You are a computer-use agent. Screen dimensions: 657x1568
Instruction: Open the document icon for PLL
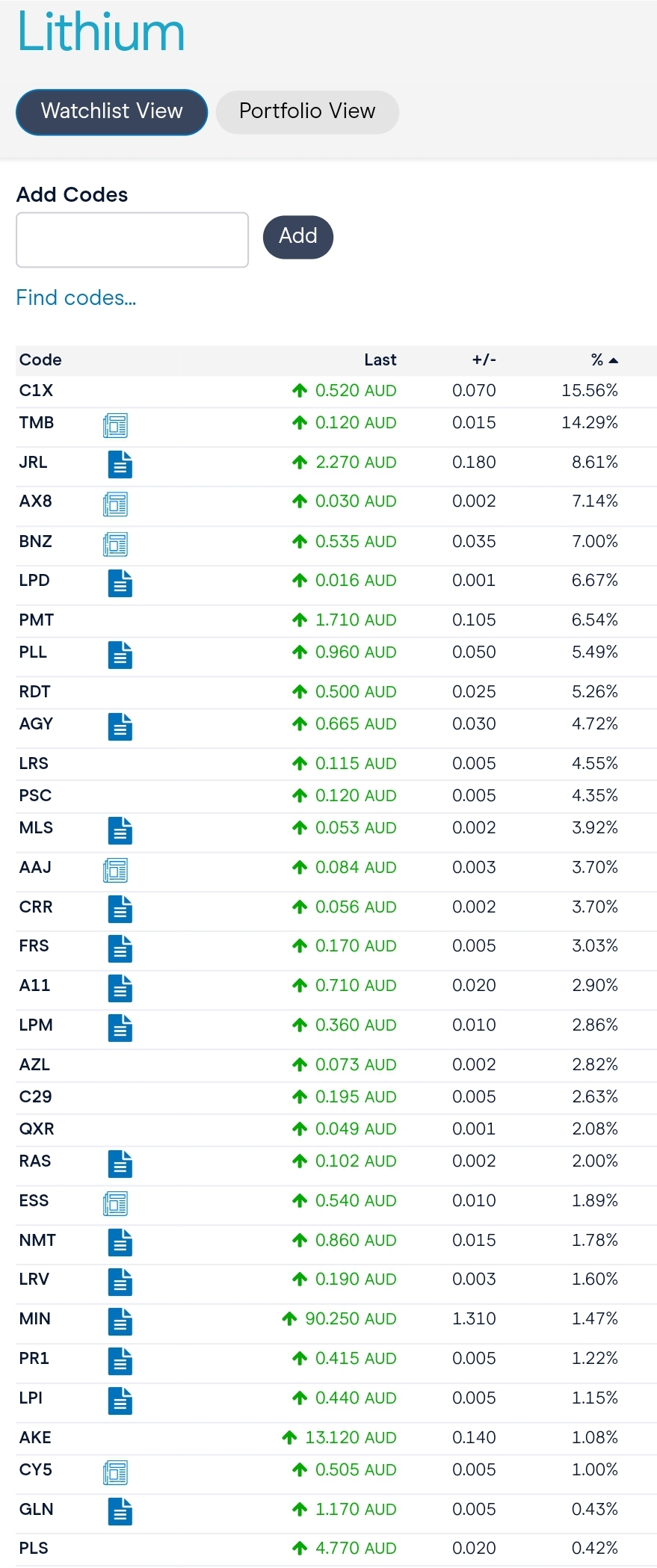click(120, 655)
